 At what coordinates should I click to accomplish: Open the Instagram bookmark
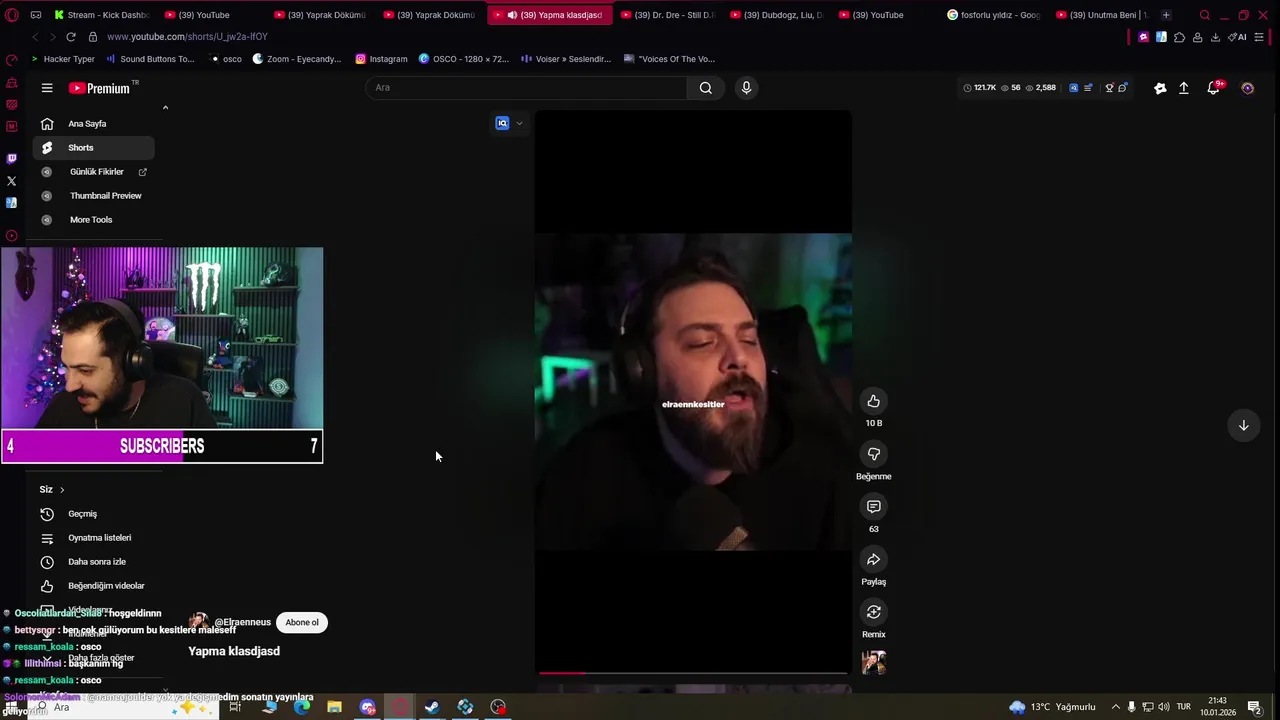click(381, 59)
